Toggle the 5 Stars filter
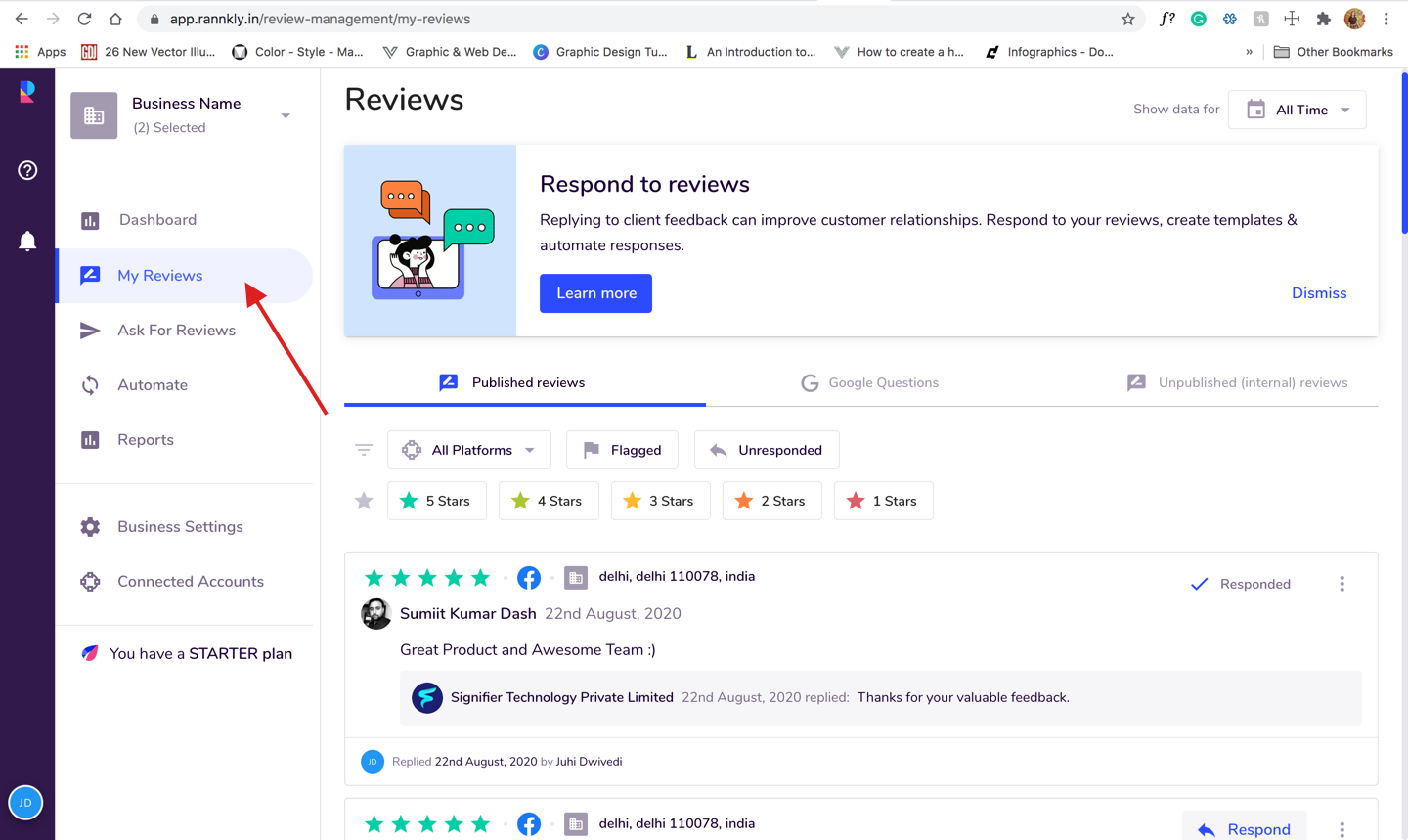Screen dimensions: 1408x840 click(436, 501)
